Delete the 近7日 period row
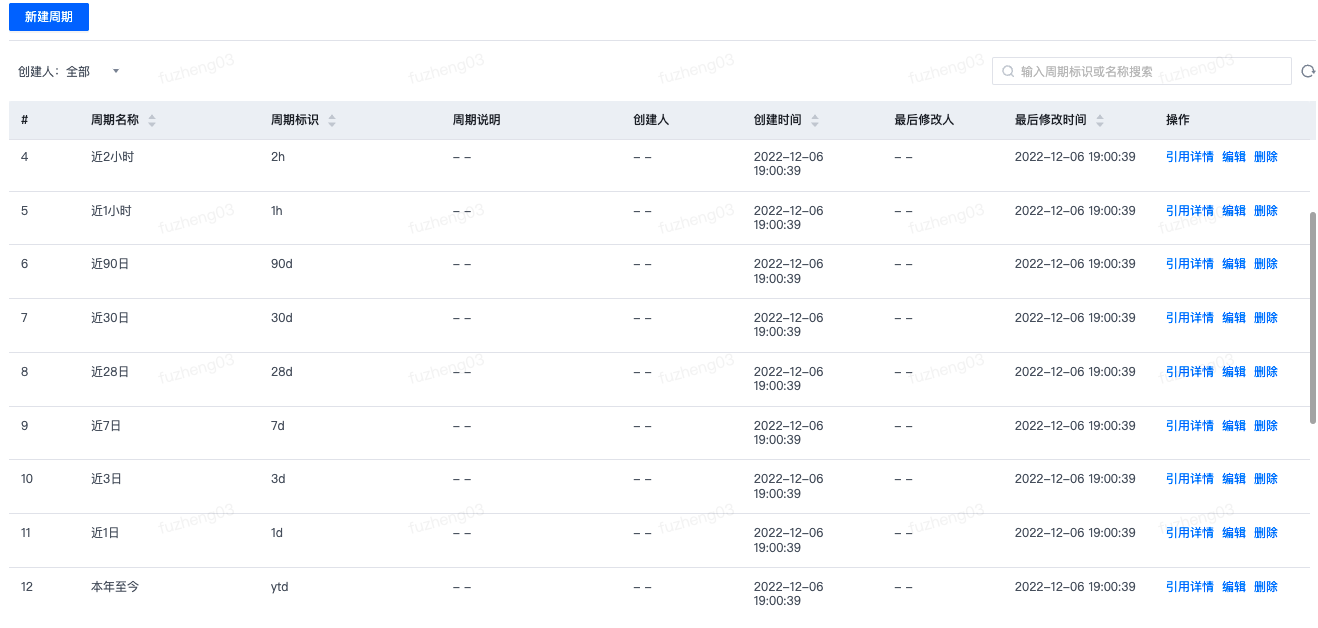 1266,426
